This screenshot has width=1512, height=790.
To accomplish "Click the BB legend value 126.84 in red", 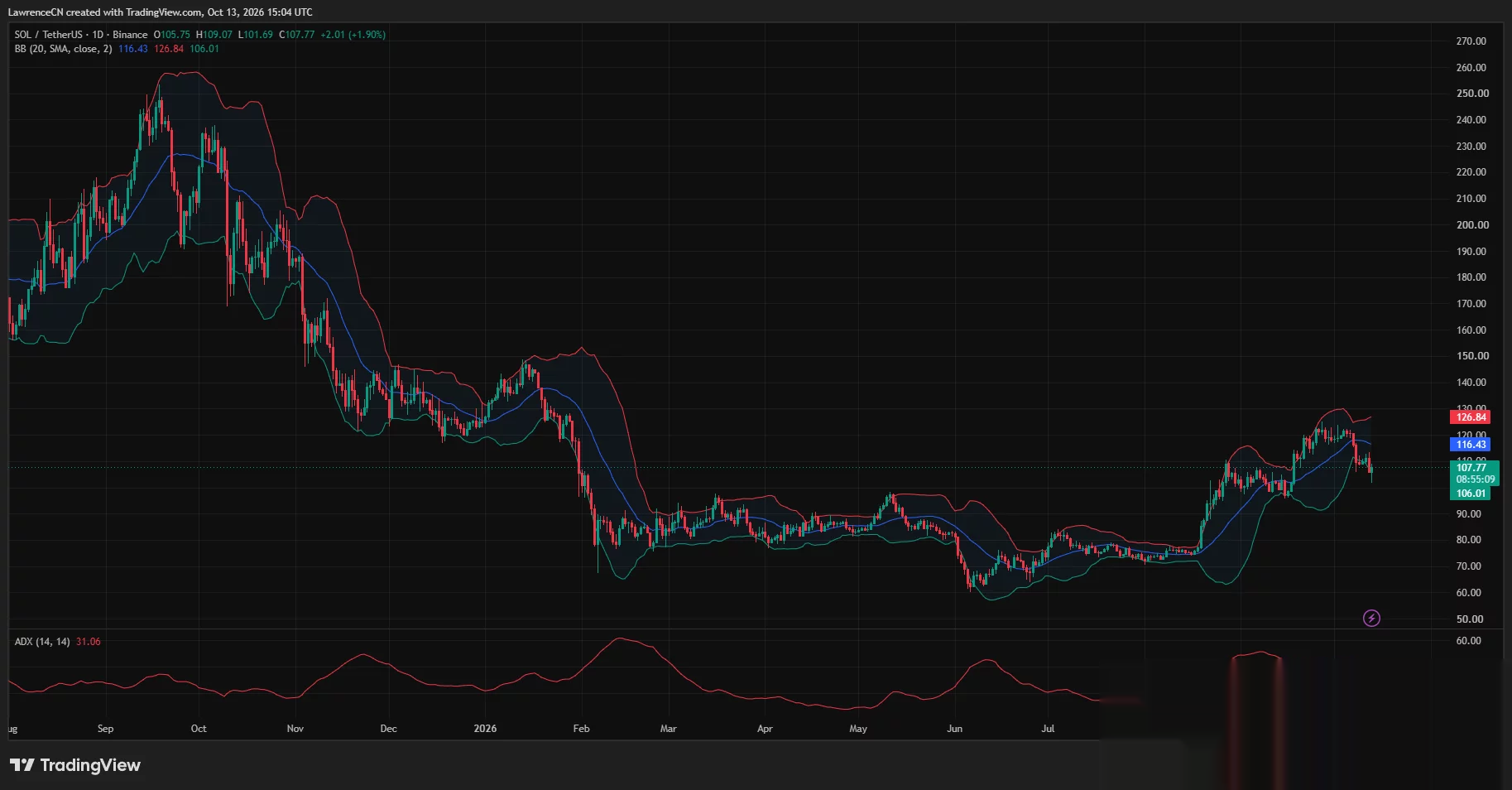I will click(169, 49).
